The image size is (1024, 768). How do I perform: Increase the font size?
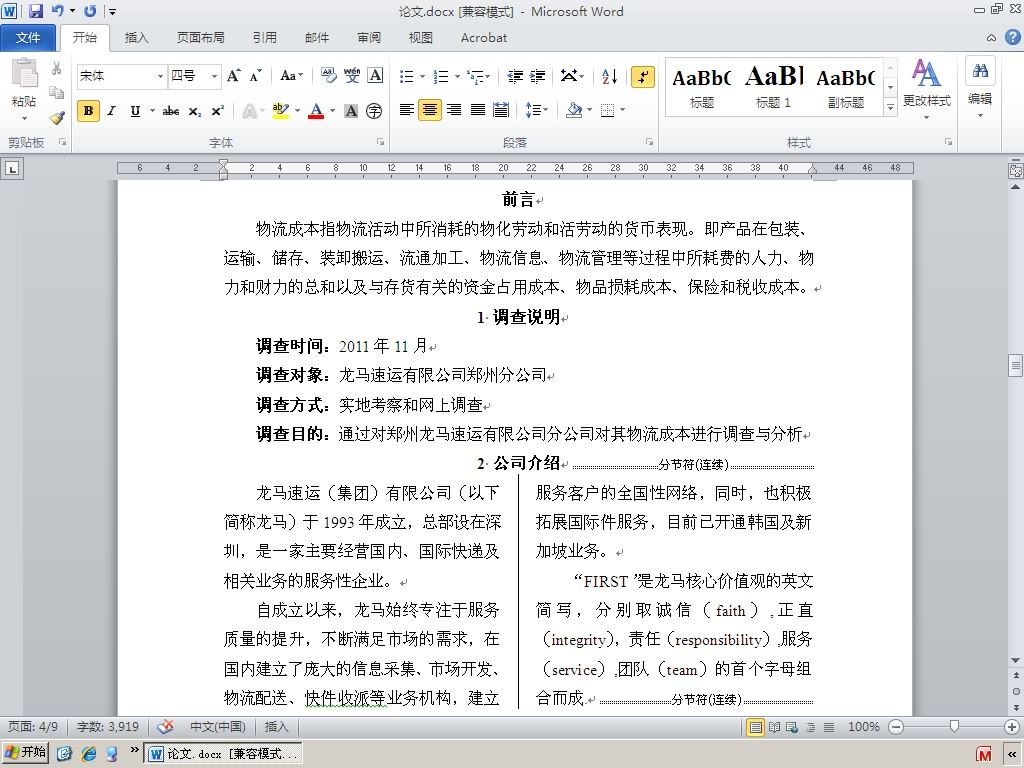coord(233,76)
